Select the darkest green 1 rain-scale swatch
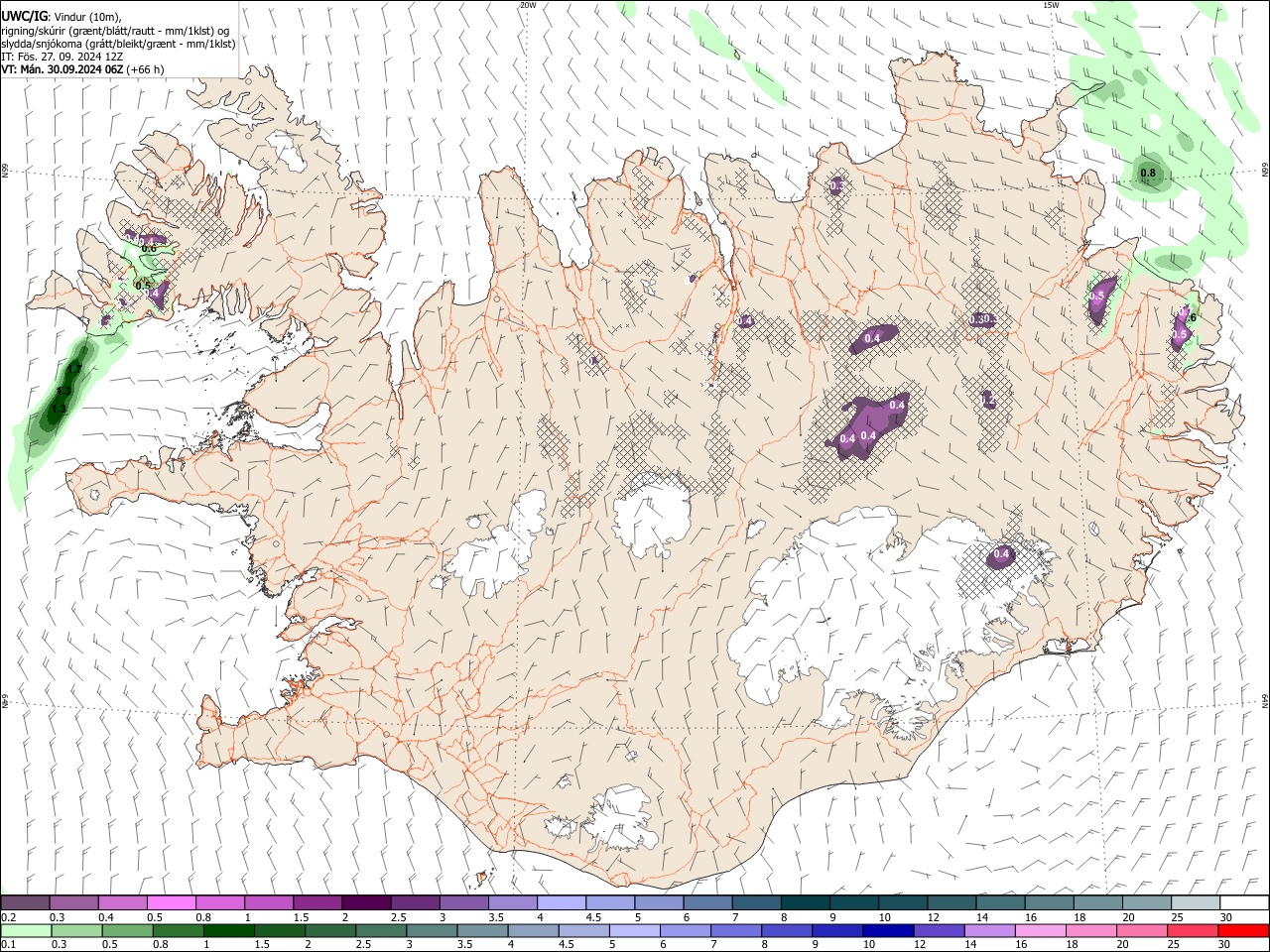Image resolution: width=1270 pixels, height=952 pixels. (x=229, y=931)
